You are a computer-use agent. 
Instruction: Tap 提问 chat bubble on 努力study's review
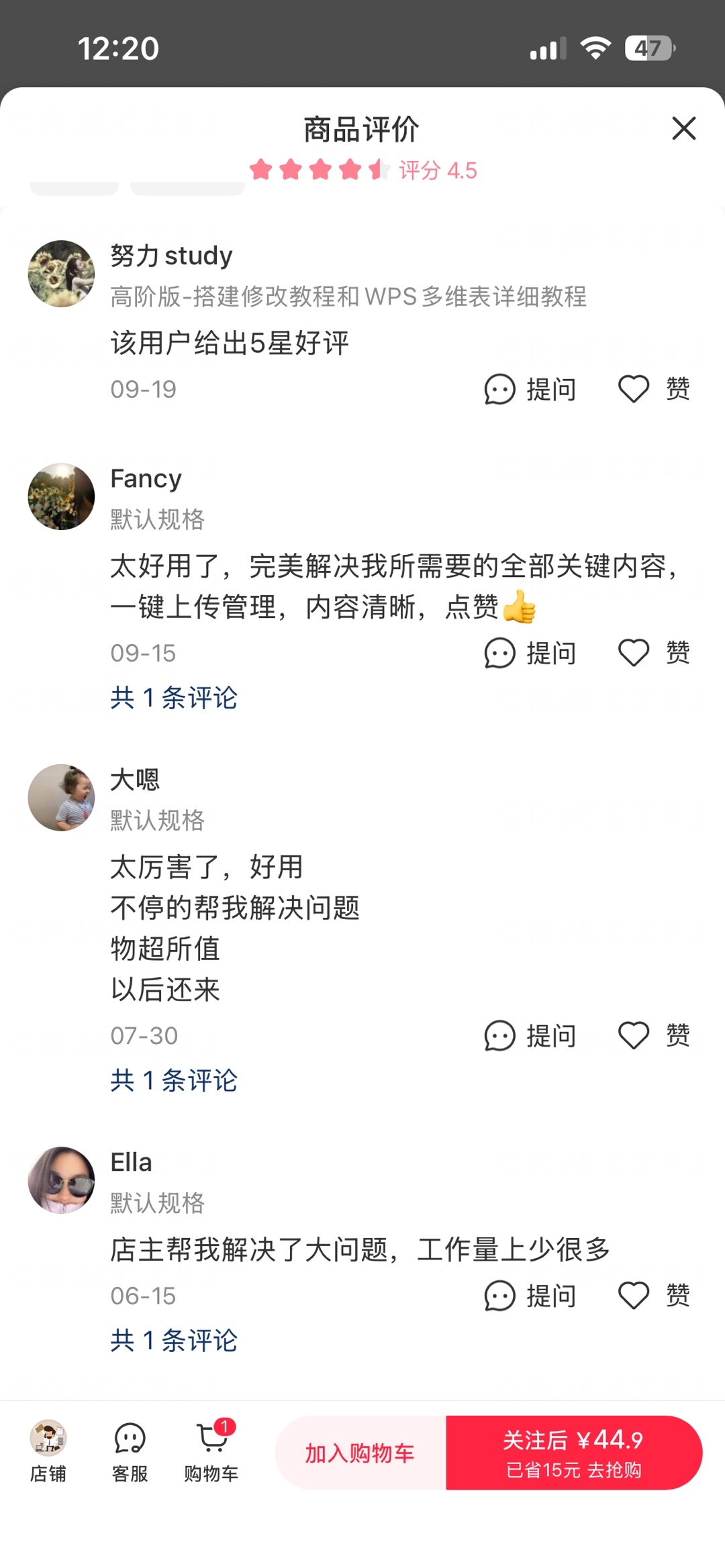[499, 389]
